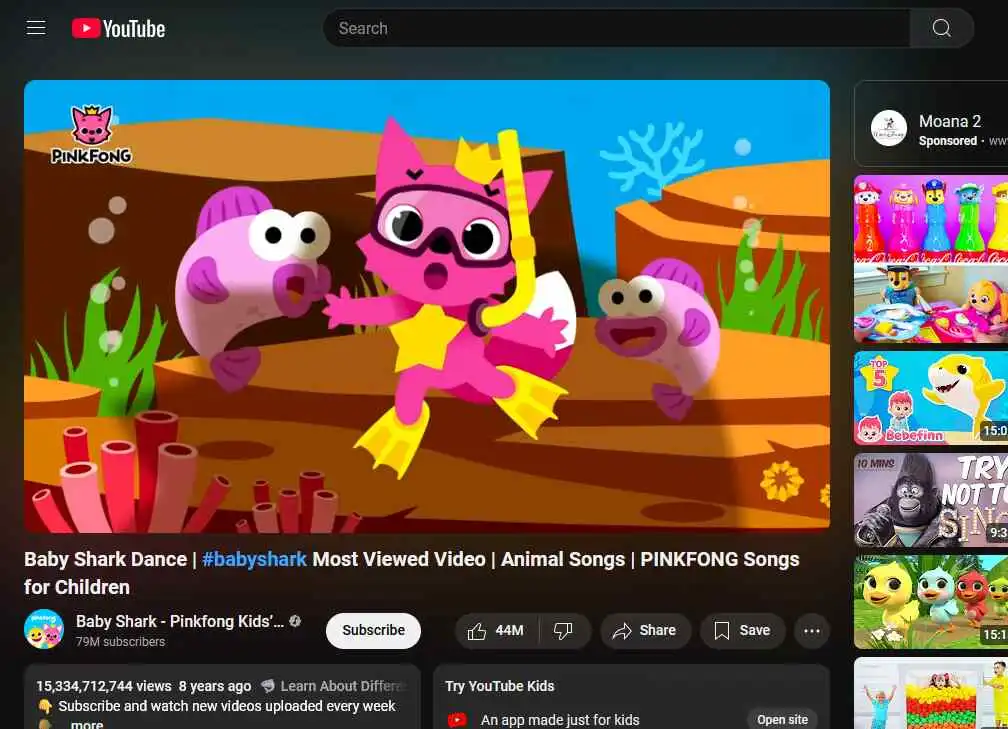Click Subscribe and watch new videos text

tap(227, 706)
